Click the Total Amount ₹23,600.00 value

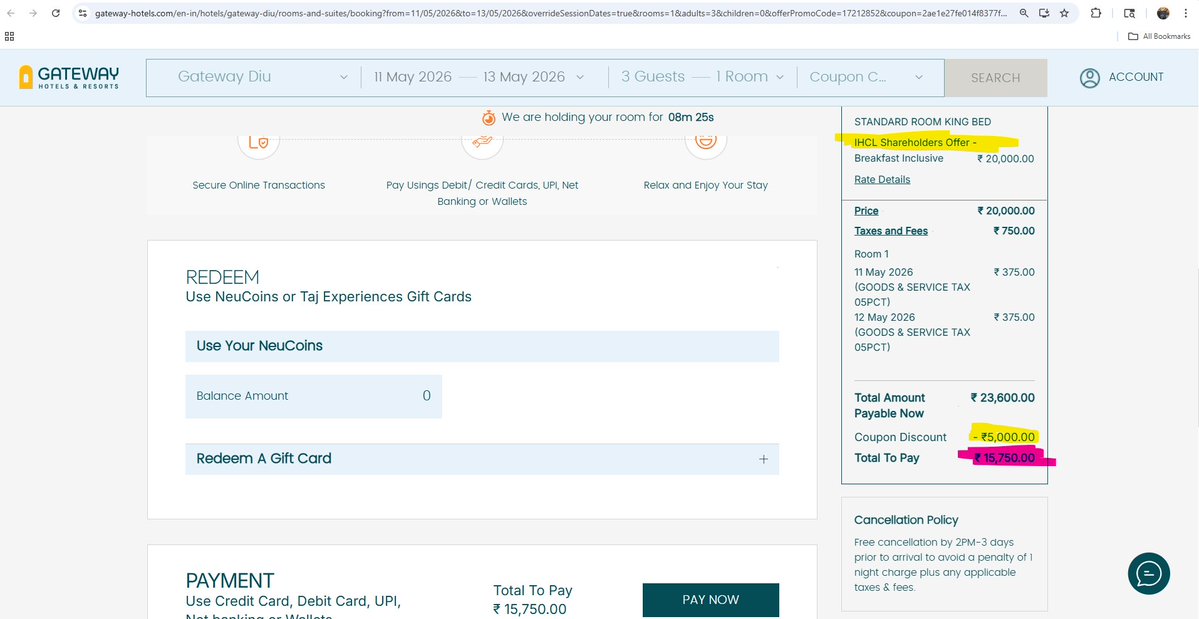tap(1002, 397)
